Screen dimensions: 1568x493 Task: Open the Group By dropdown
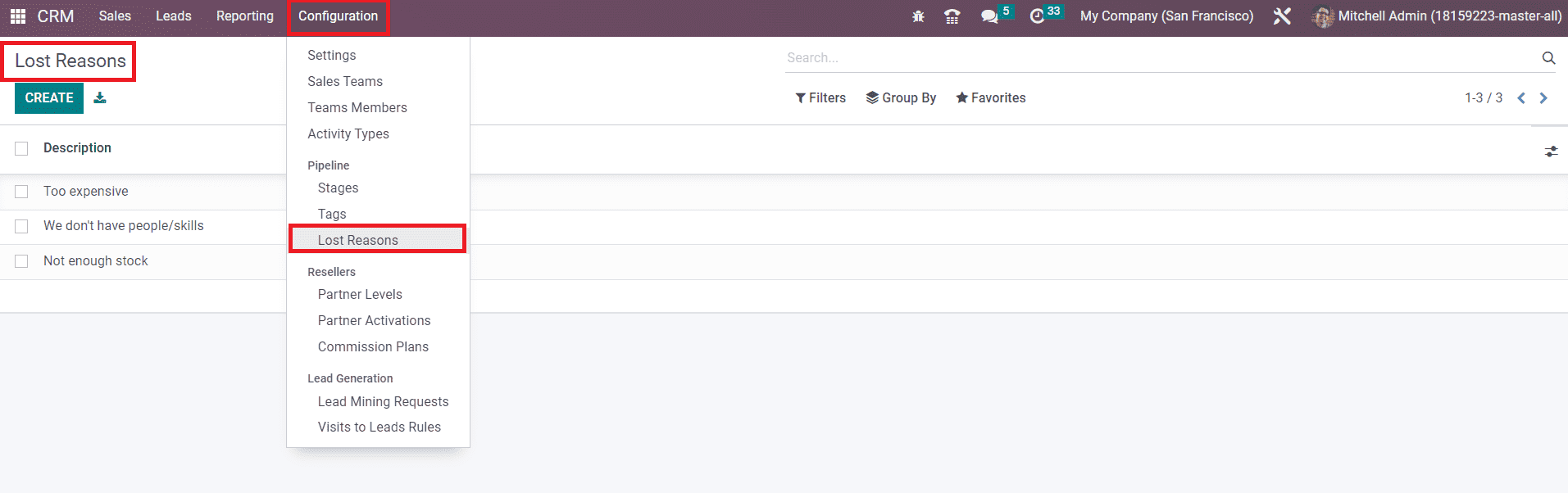[x=901, y=98]
